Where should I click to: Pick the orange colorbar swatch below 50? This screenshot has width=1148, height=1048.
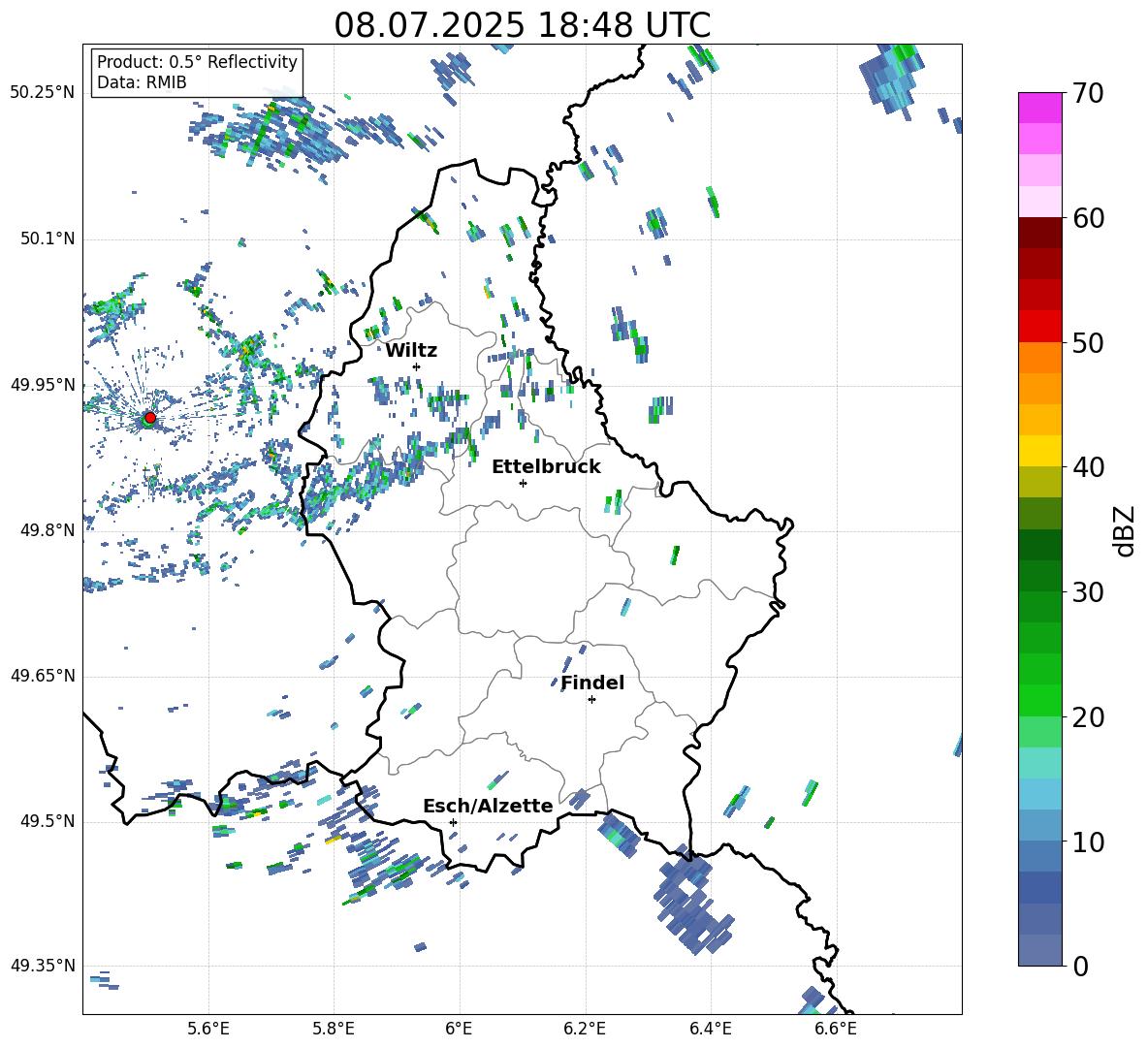(1039, 358)
